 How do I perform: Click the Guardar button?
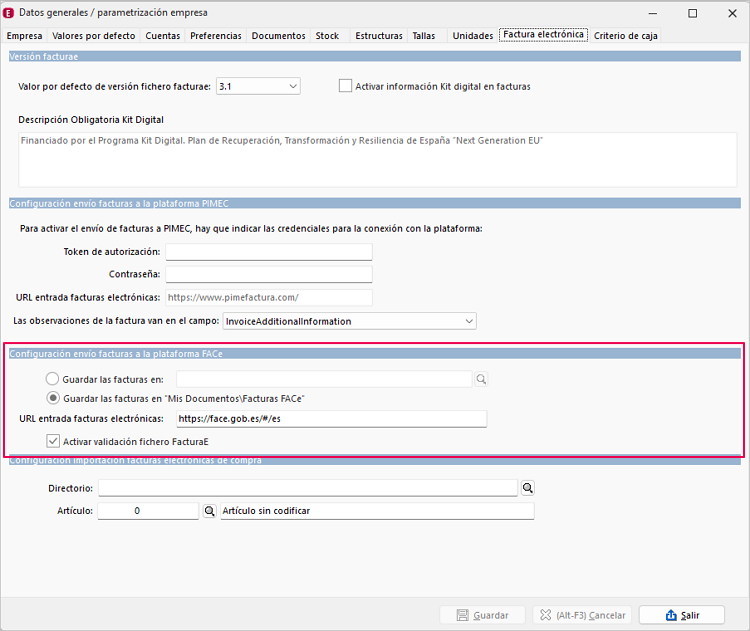tap(483, 615)
